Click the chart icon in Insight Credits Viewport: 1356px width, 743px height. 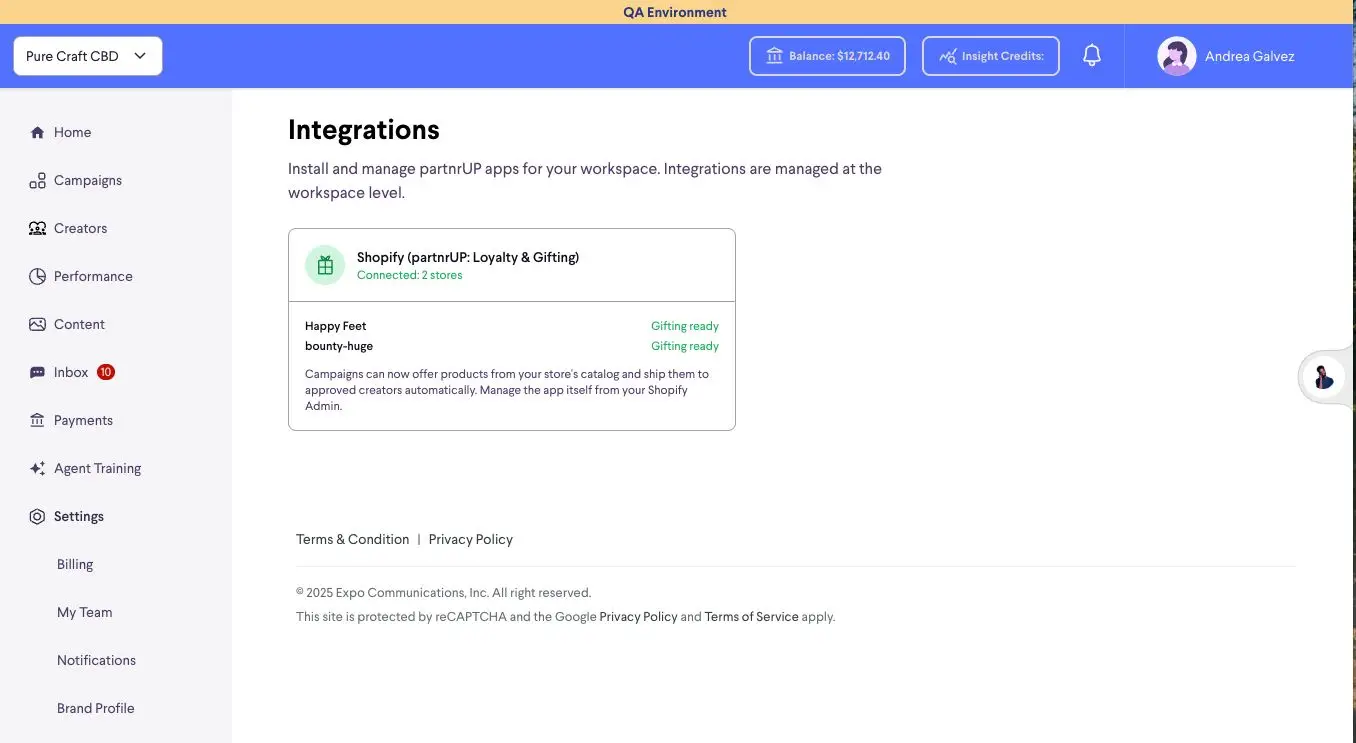click(947, 56)
